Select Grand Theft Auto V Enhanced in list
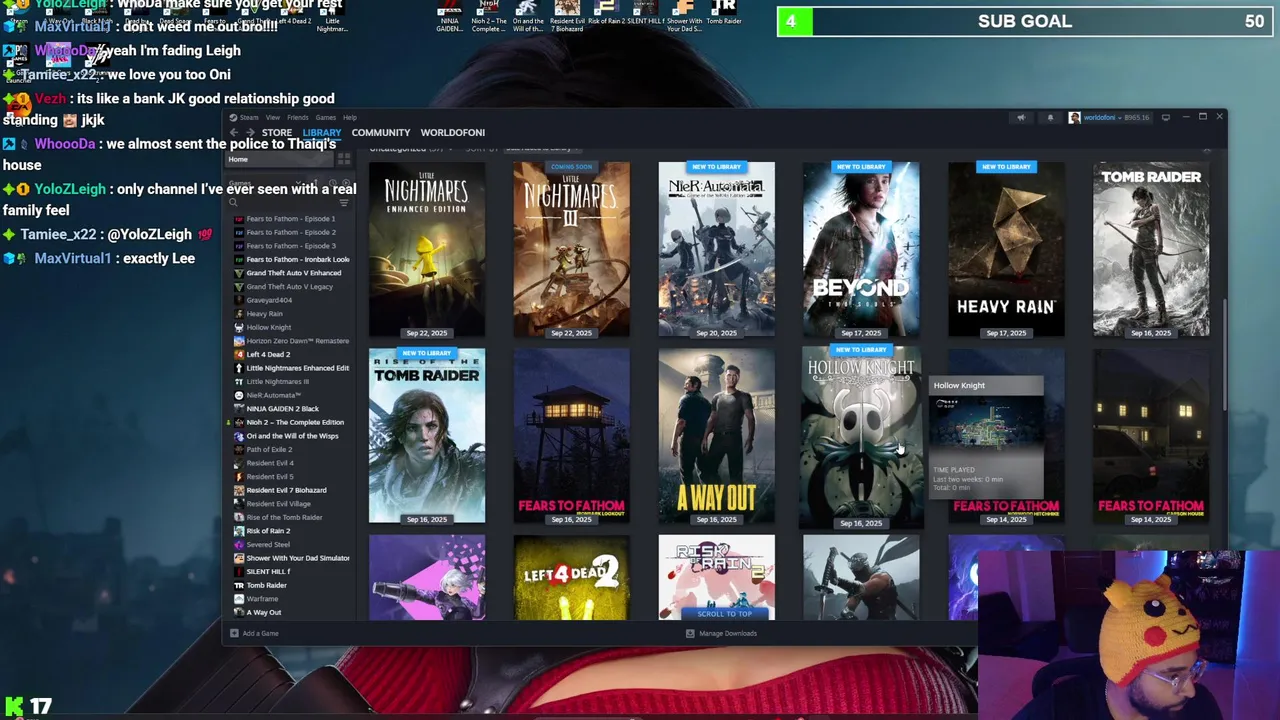Screen dimensions: 1280x720 pos(294,273)
